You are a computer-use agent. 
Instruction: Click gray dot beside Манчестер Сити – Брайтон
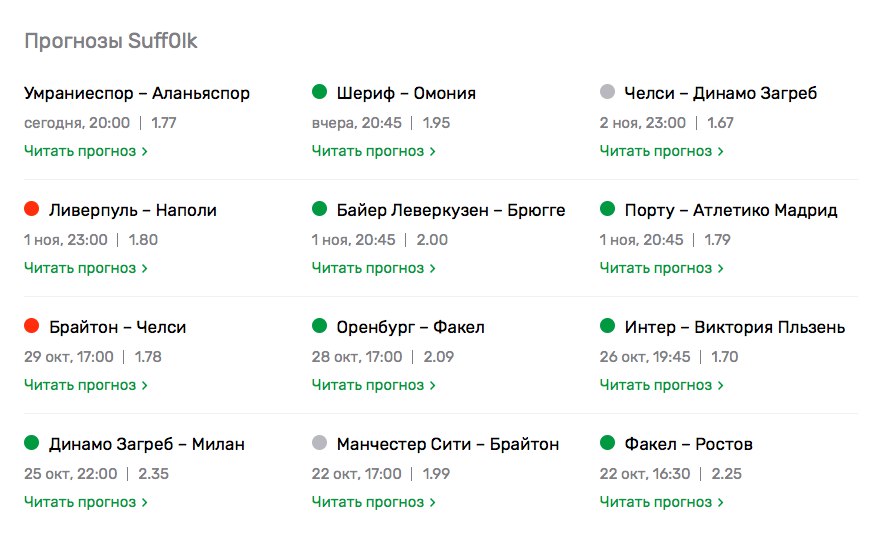click(320, 444)
